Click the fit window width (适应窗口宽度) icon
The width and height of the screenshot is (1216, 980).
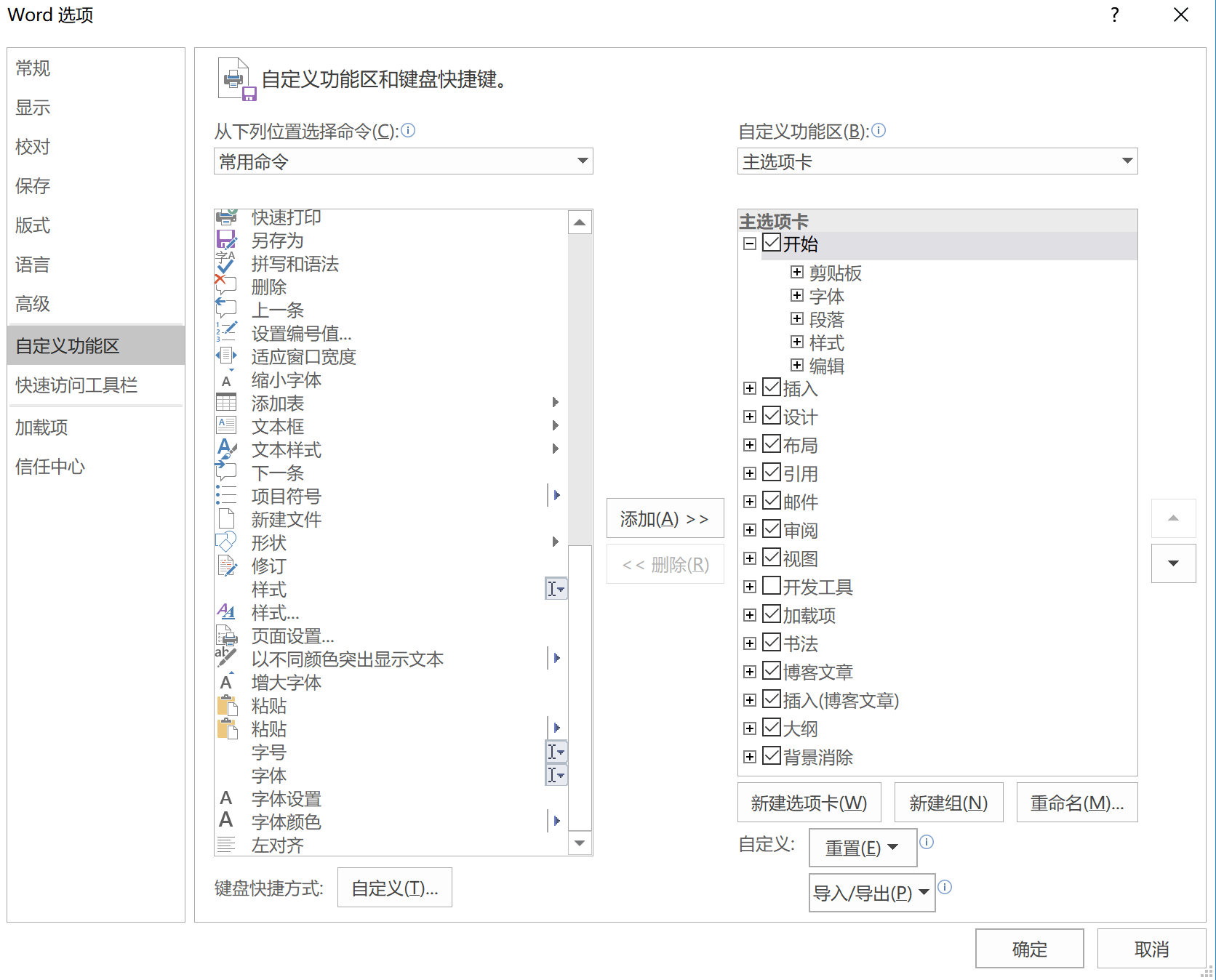pos(226,356)
